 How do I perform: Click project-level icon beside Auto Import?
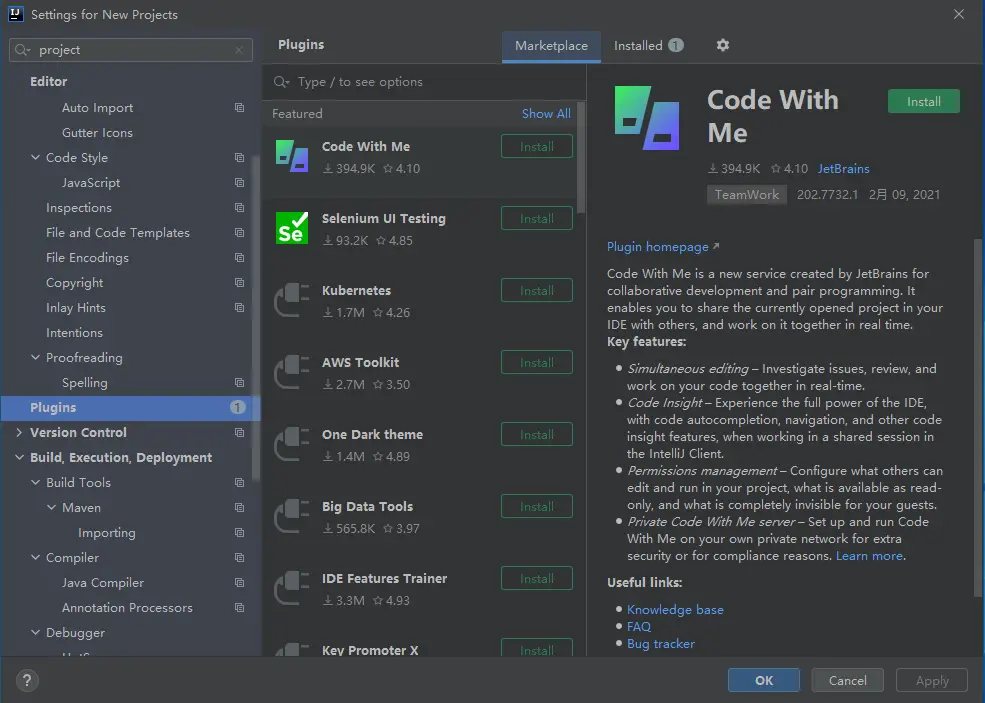click(239, 107)
